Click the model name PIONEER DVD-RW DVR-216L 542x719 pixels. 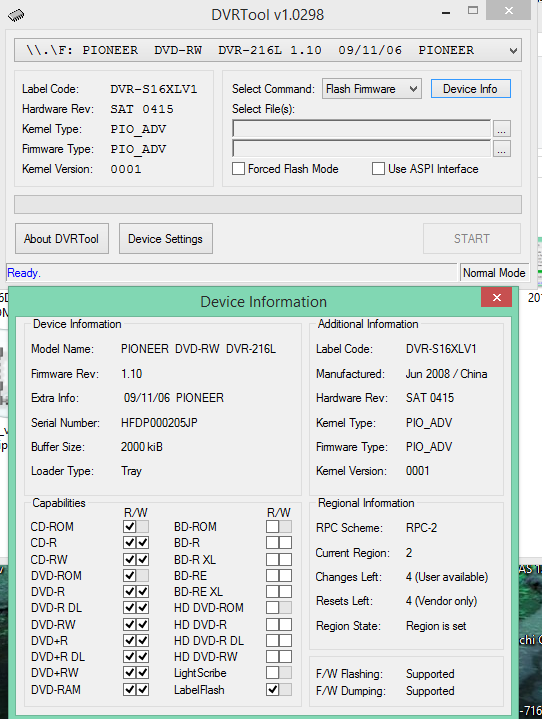click(x=198, y=349)
